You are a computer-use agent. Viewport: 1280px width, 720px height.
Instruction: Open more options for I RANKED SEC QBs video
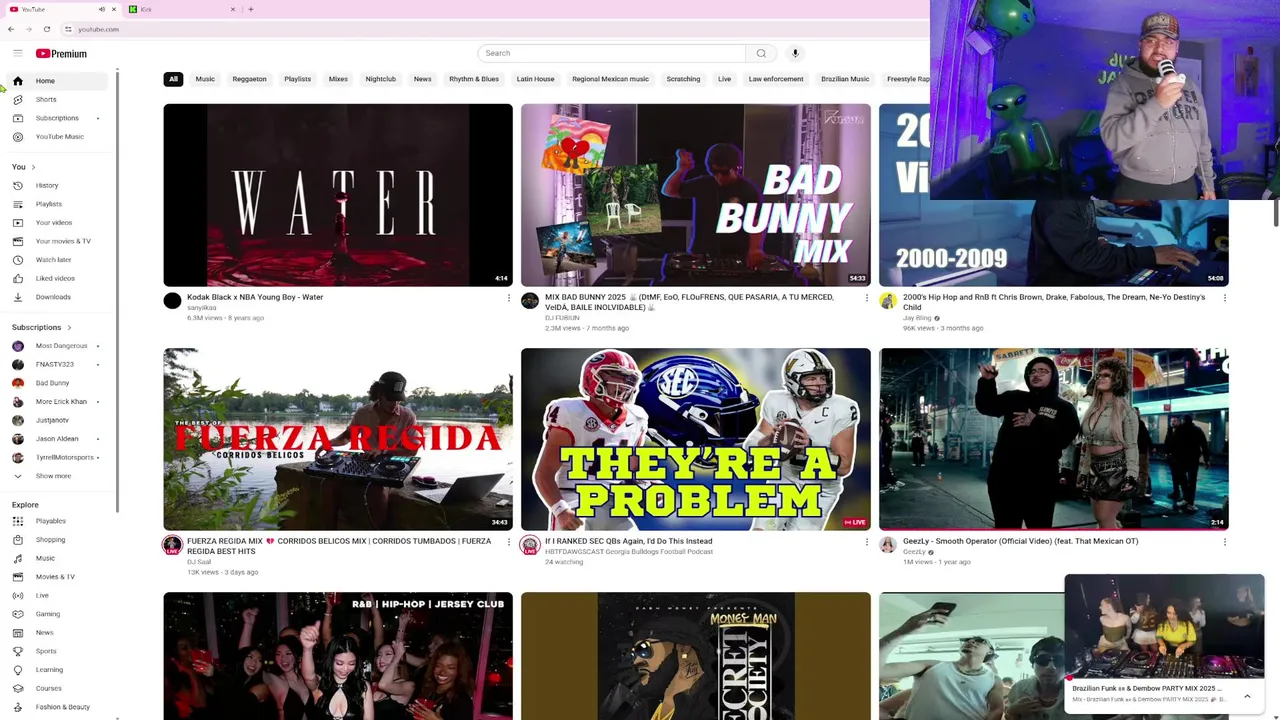coord(866,542)
